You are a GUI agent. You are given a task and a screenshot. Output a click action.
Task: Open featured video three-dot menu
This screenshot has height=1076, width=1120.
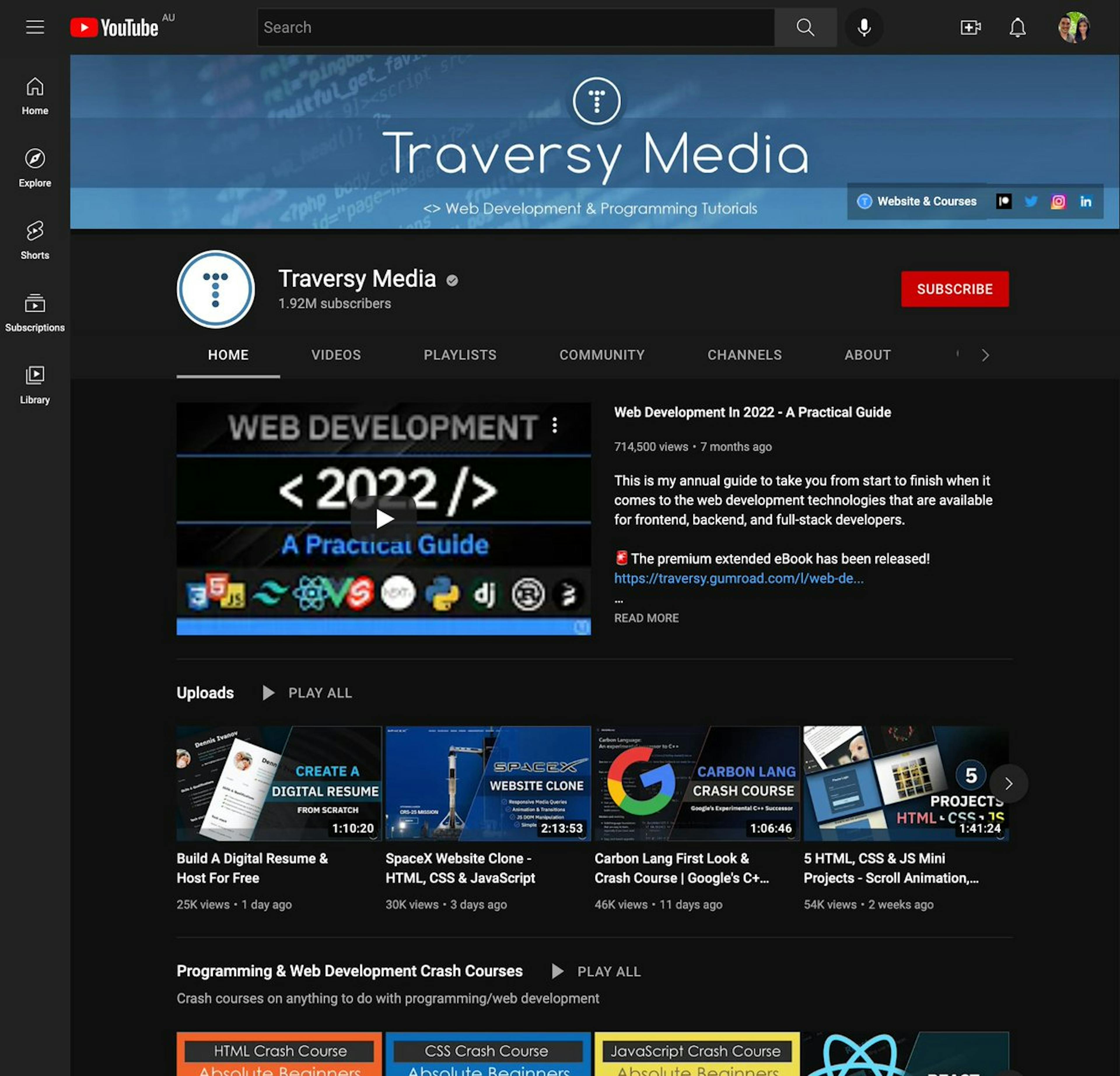[x=554, y=425]
